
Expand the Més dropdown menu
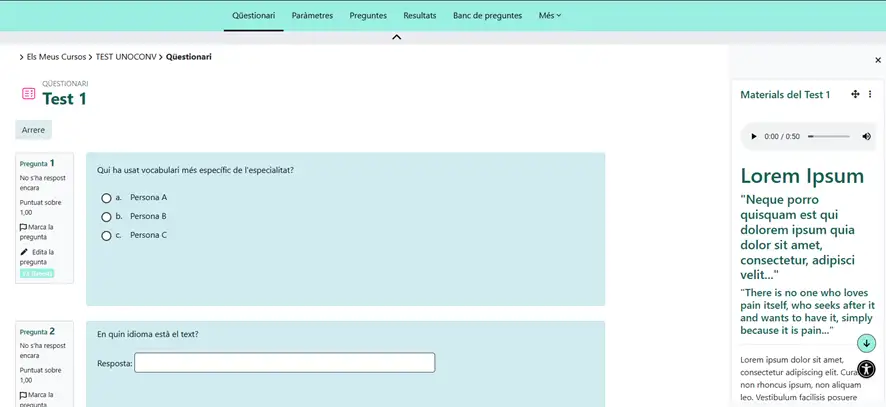click(x=549, y=15)
